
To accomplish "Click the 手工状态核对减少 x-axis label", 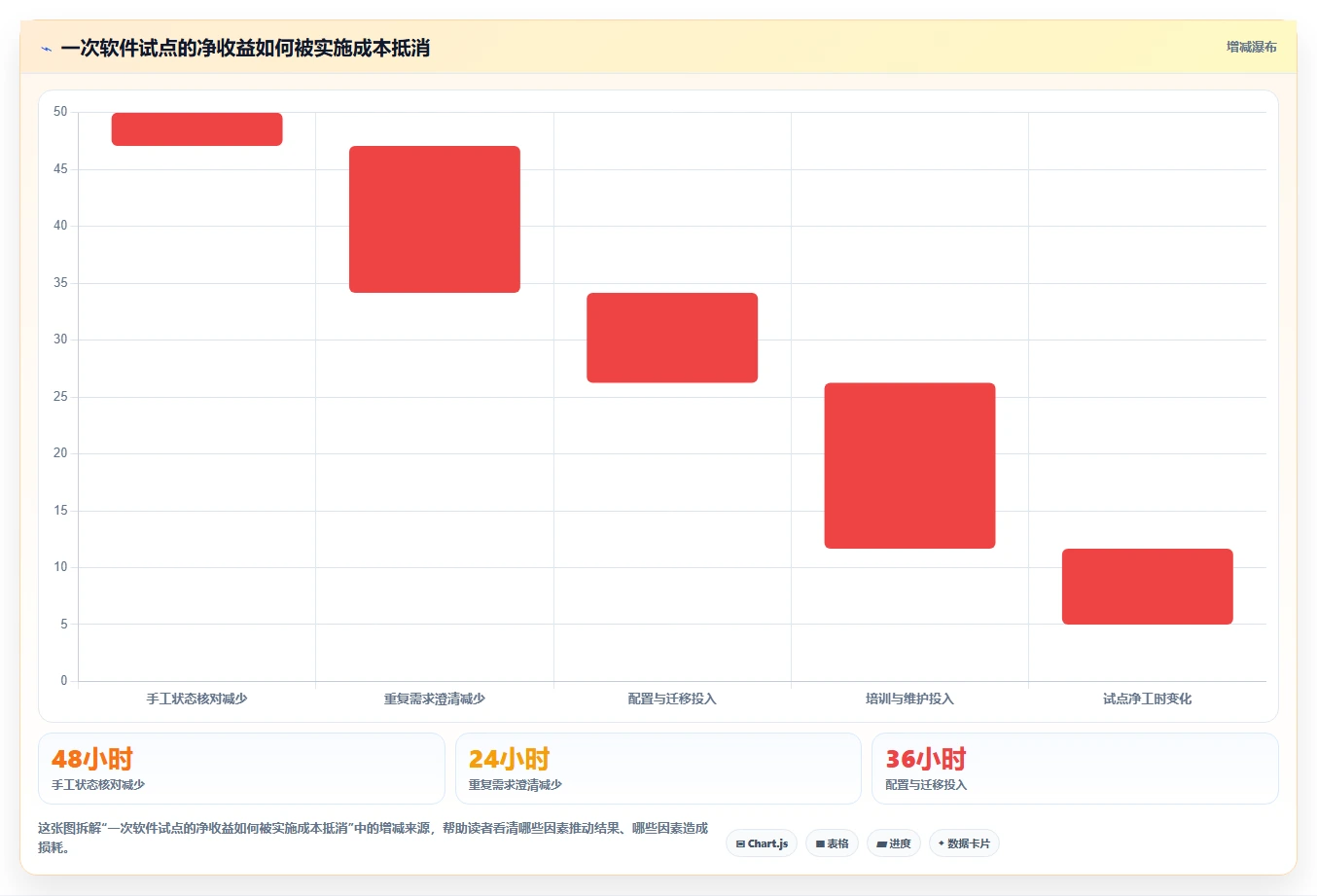I will [197, 699].
